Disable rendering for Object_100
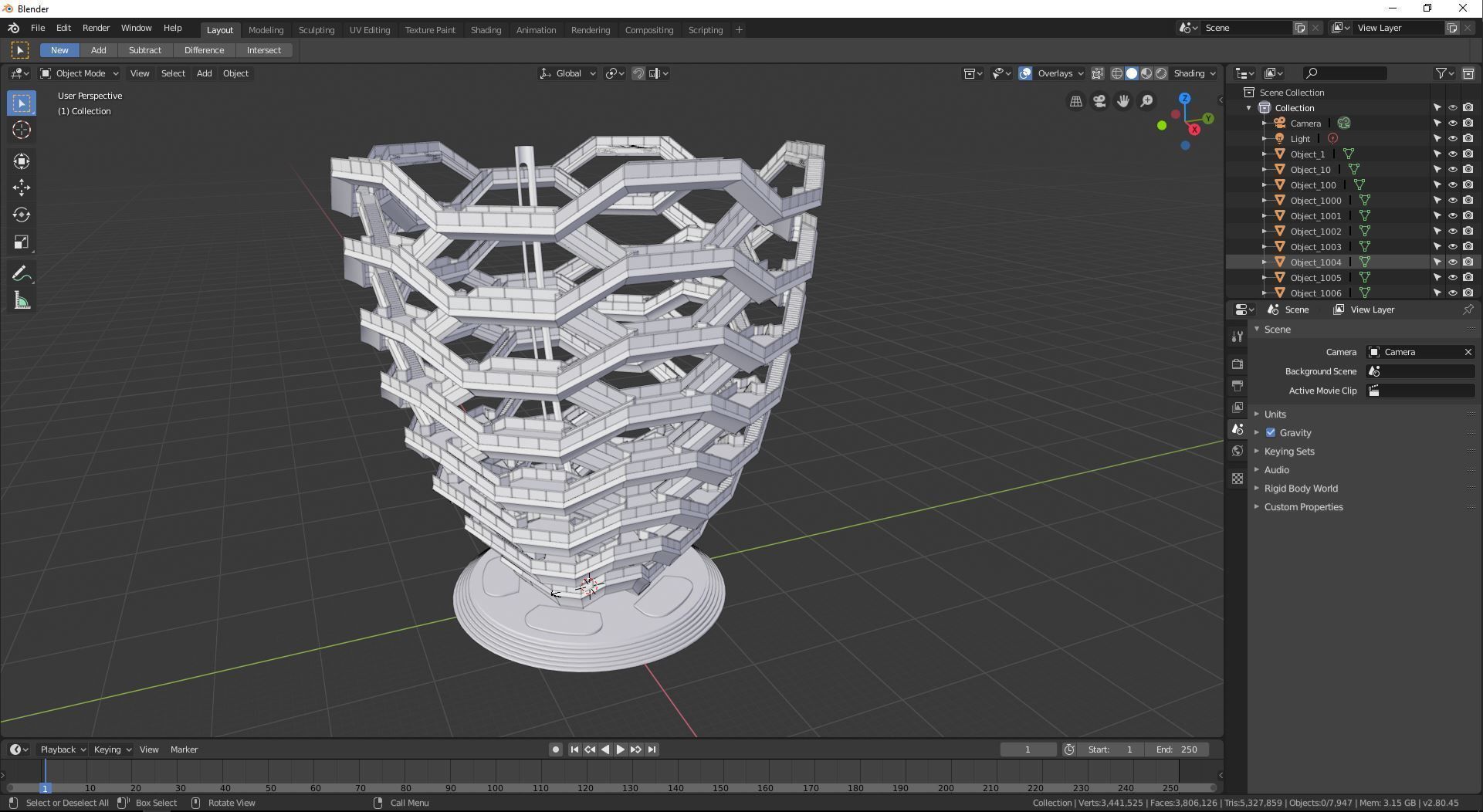The image size is (1483, 812). (1468, 185)
